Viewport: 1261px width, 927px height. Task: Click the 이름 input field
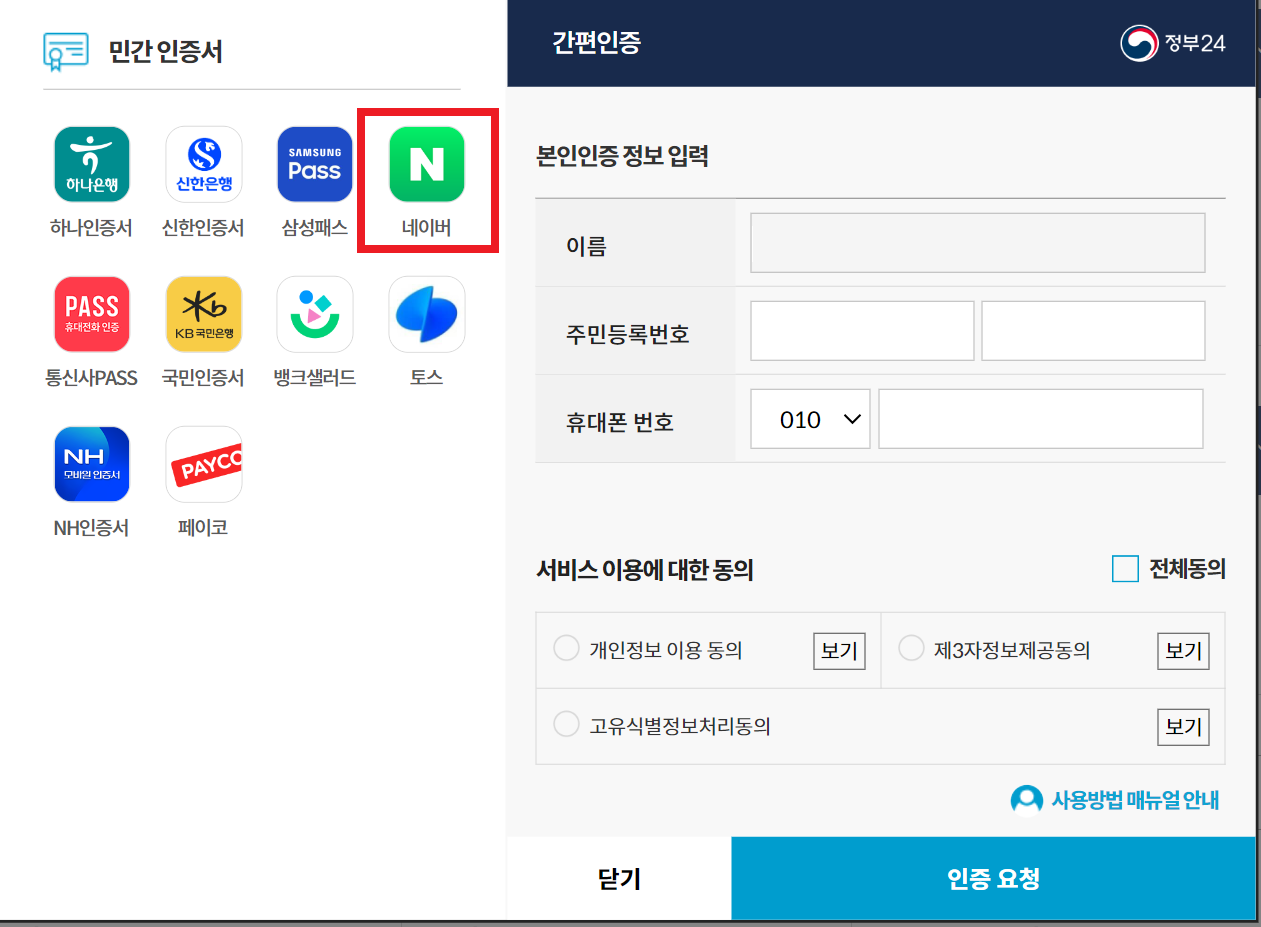pos(977,243)
